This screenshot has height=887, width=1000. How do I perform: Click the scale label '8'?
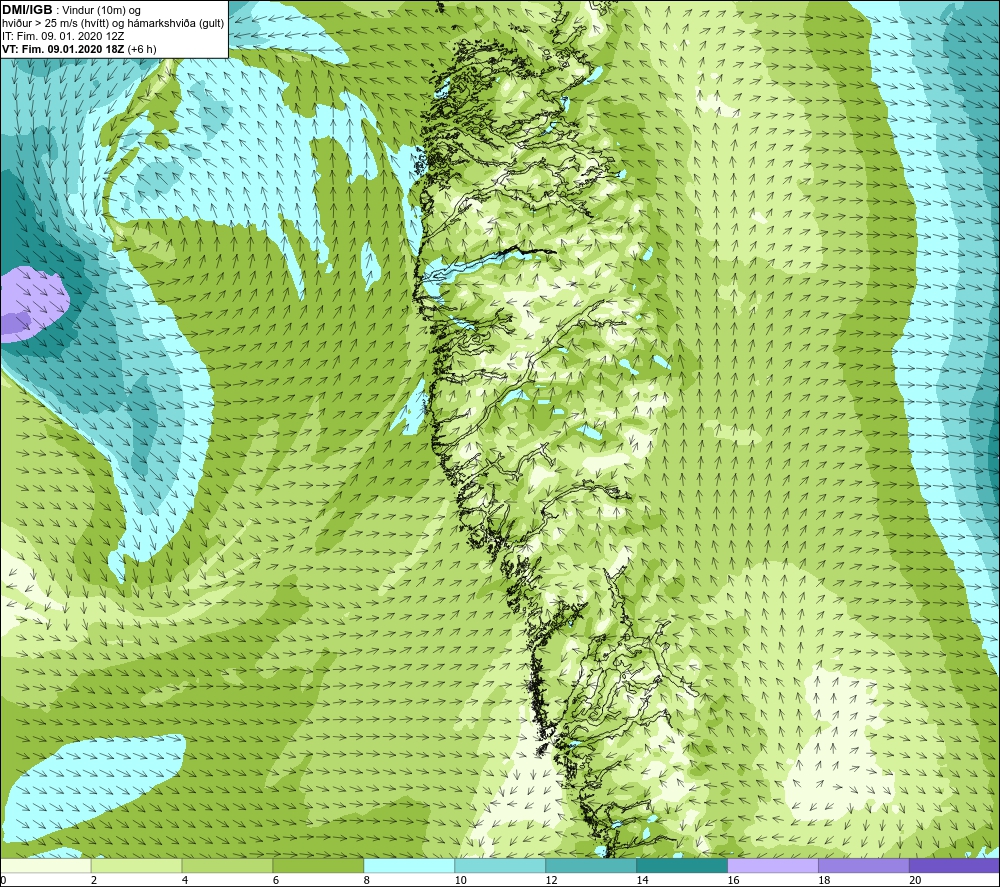pyautogui.click(x=367, y=881)
